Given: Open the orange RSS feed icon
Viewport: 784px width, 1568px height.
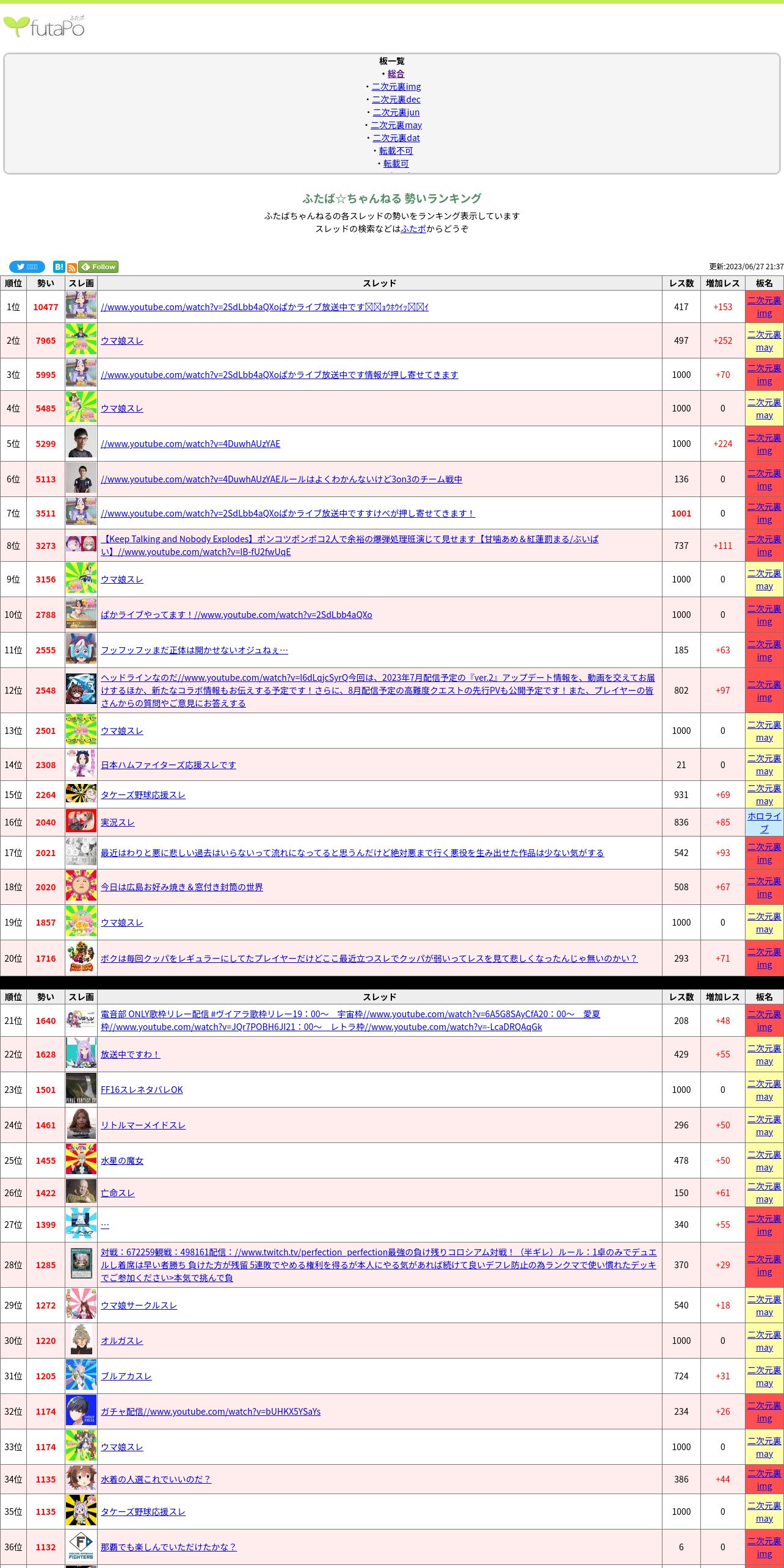Looking at the screenshot, I should [x=72, y=268].
